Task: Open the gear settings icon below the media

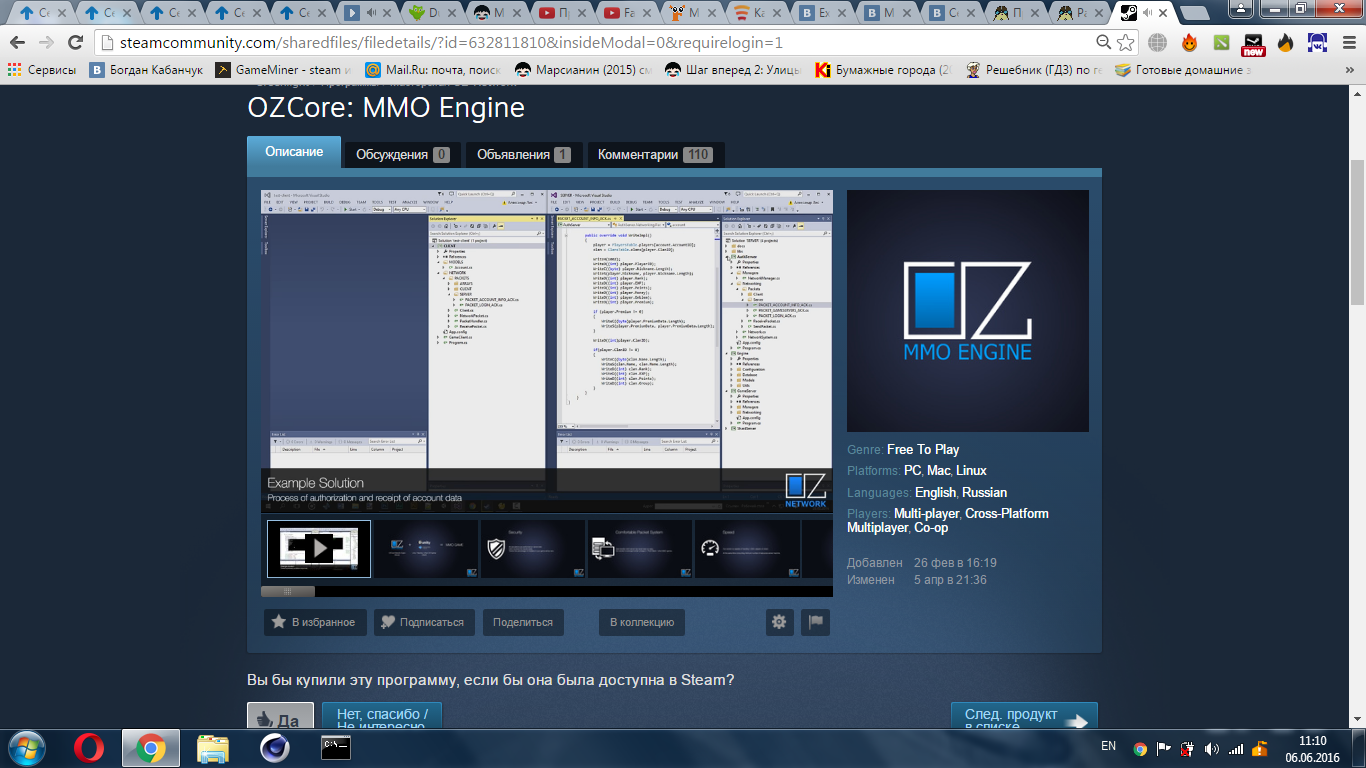Action: [779, 622]
